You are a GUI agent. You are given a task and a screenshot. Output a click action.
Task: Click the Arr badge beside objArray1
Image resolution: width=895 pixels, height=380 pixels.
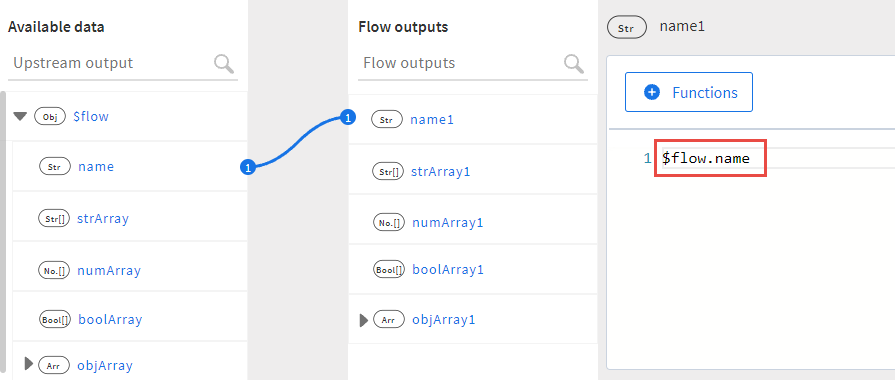tap(389, 320)
